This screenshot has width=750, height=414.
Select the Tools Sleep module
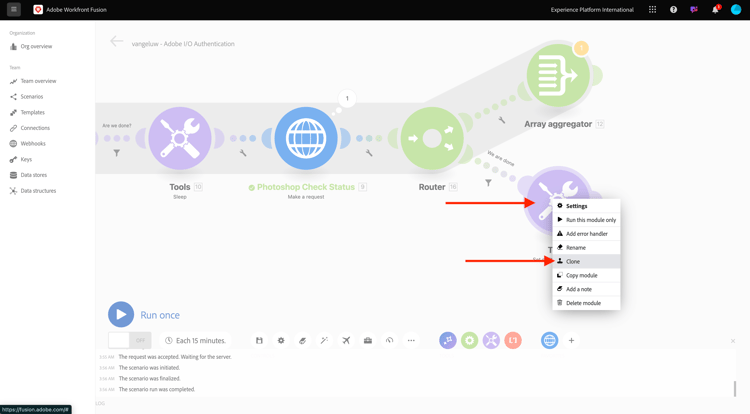180,138
